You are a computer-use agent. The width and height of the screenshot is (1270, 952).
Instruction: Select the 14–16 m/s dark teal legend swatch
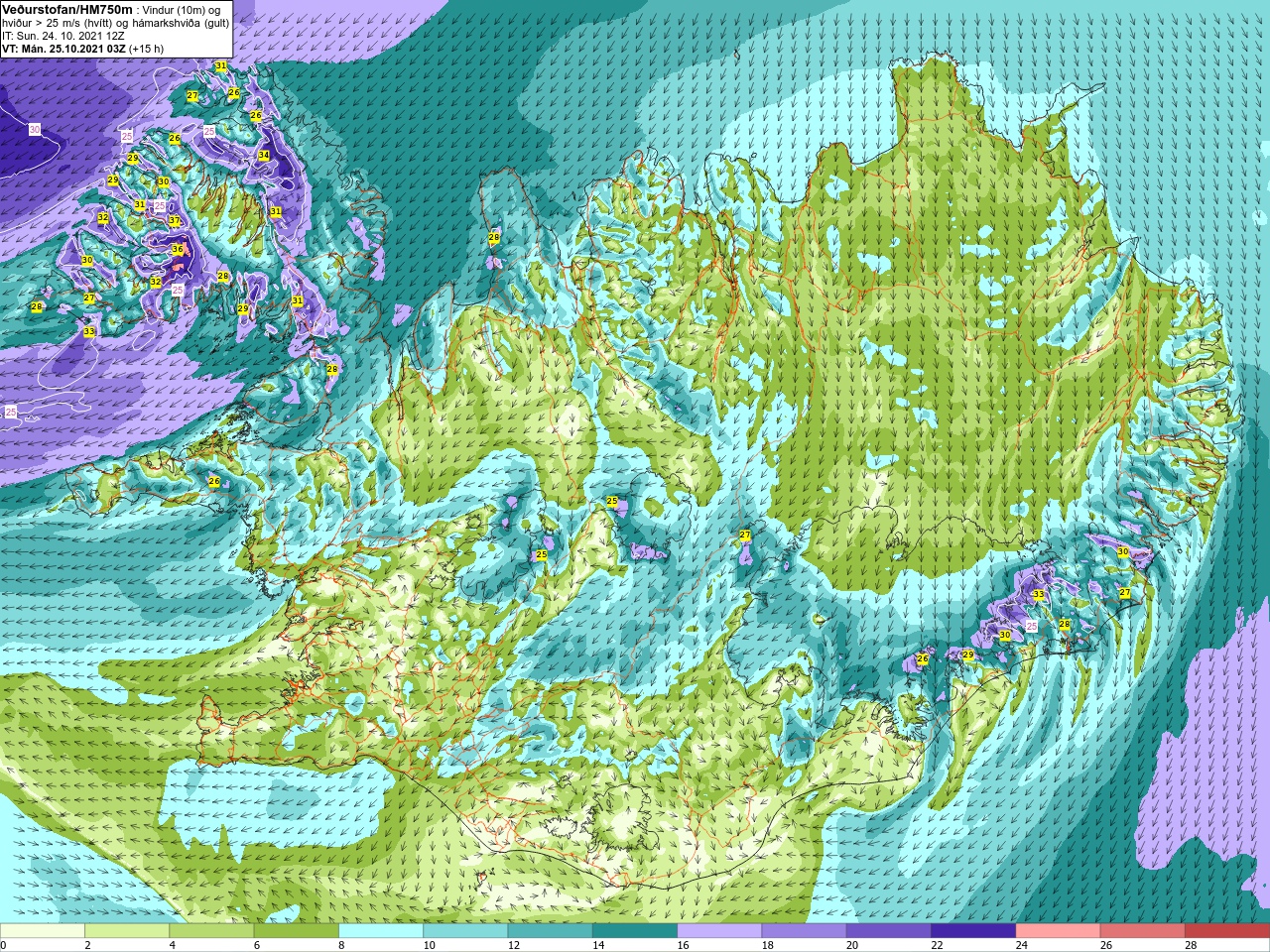635,931
